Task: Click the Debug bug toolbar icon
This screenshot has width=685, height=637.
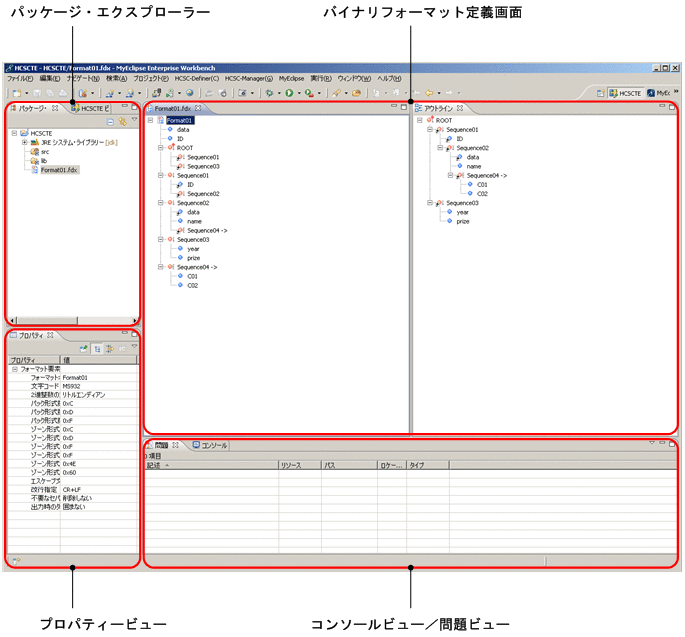Action: pos(269,93)
